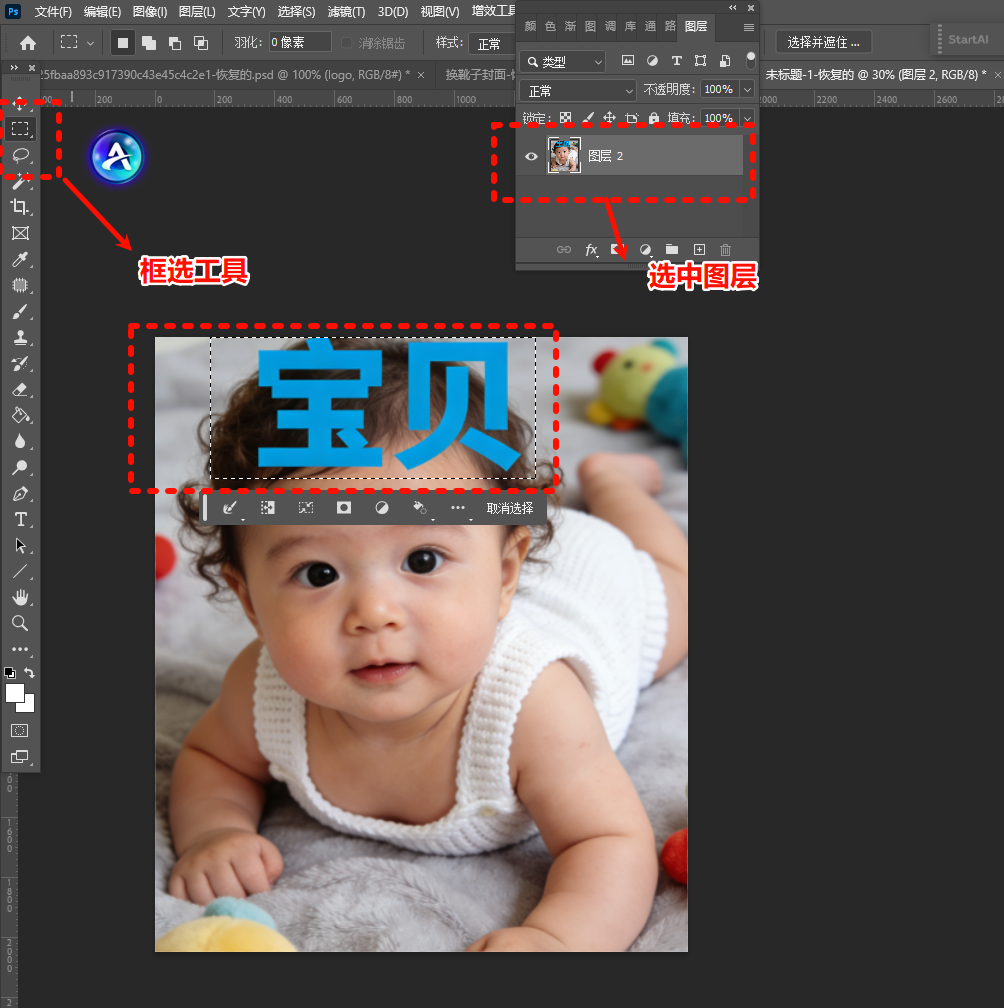This screenshot has height=1008, width=1004.
Task: Select the Lasso tool
Action: pos(20,155)
